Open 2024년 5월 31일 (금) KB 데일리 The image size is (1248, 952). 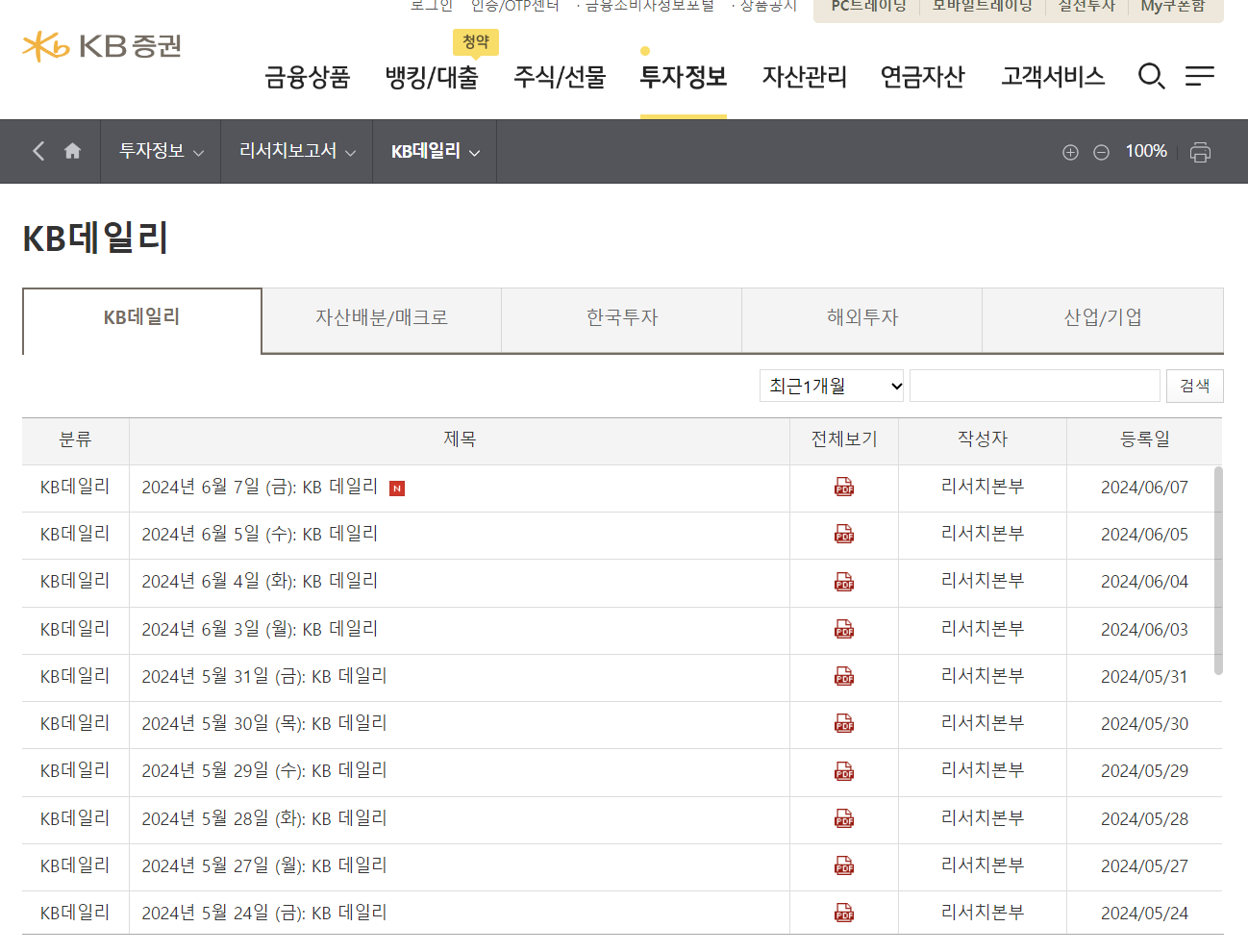pos(264,676)
